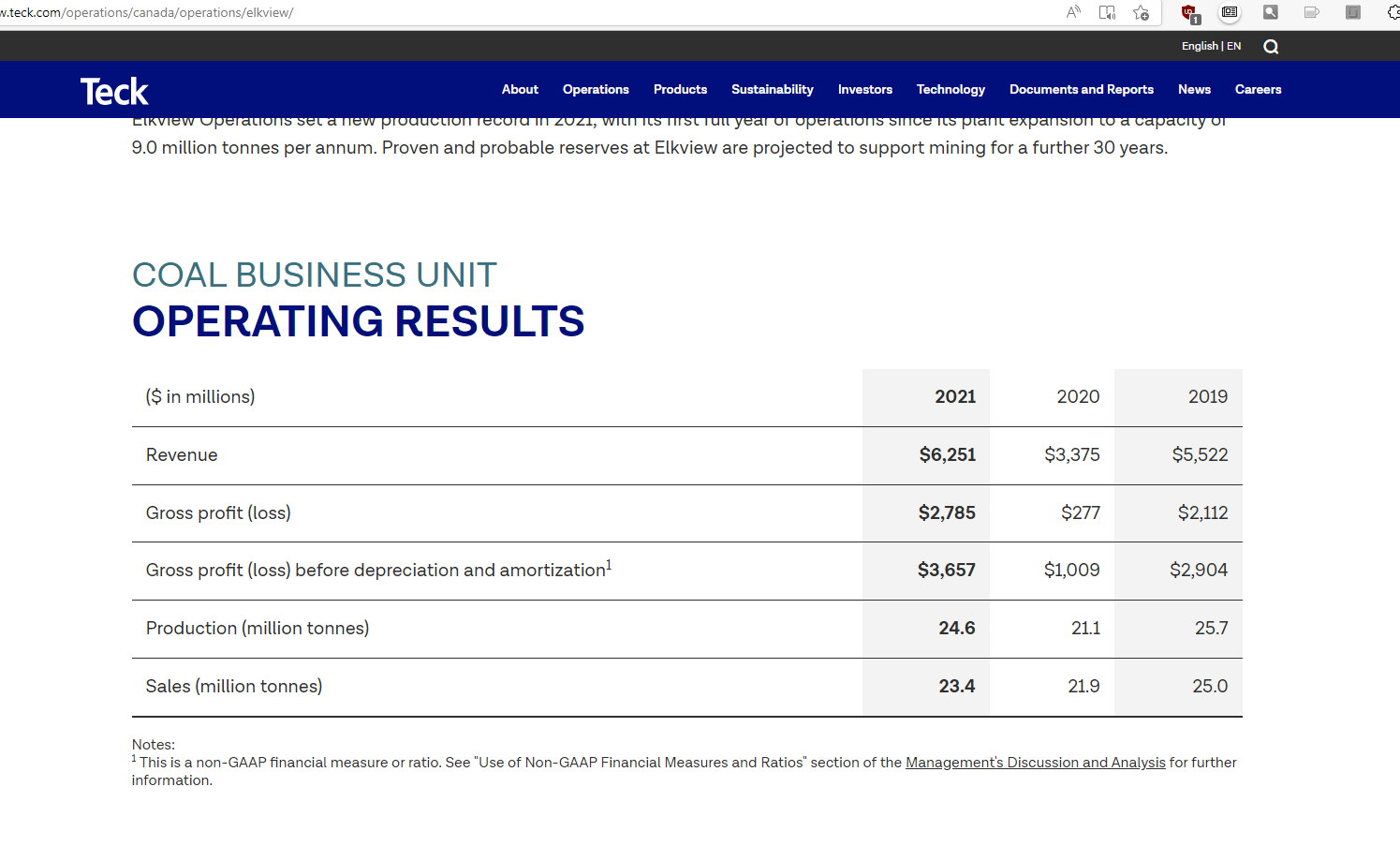The image size is (1400, 861).
Task: Add page to favorites star icon
Action: pyautogui.click(x=1141, y=12)
